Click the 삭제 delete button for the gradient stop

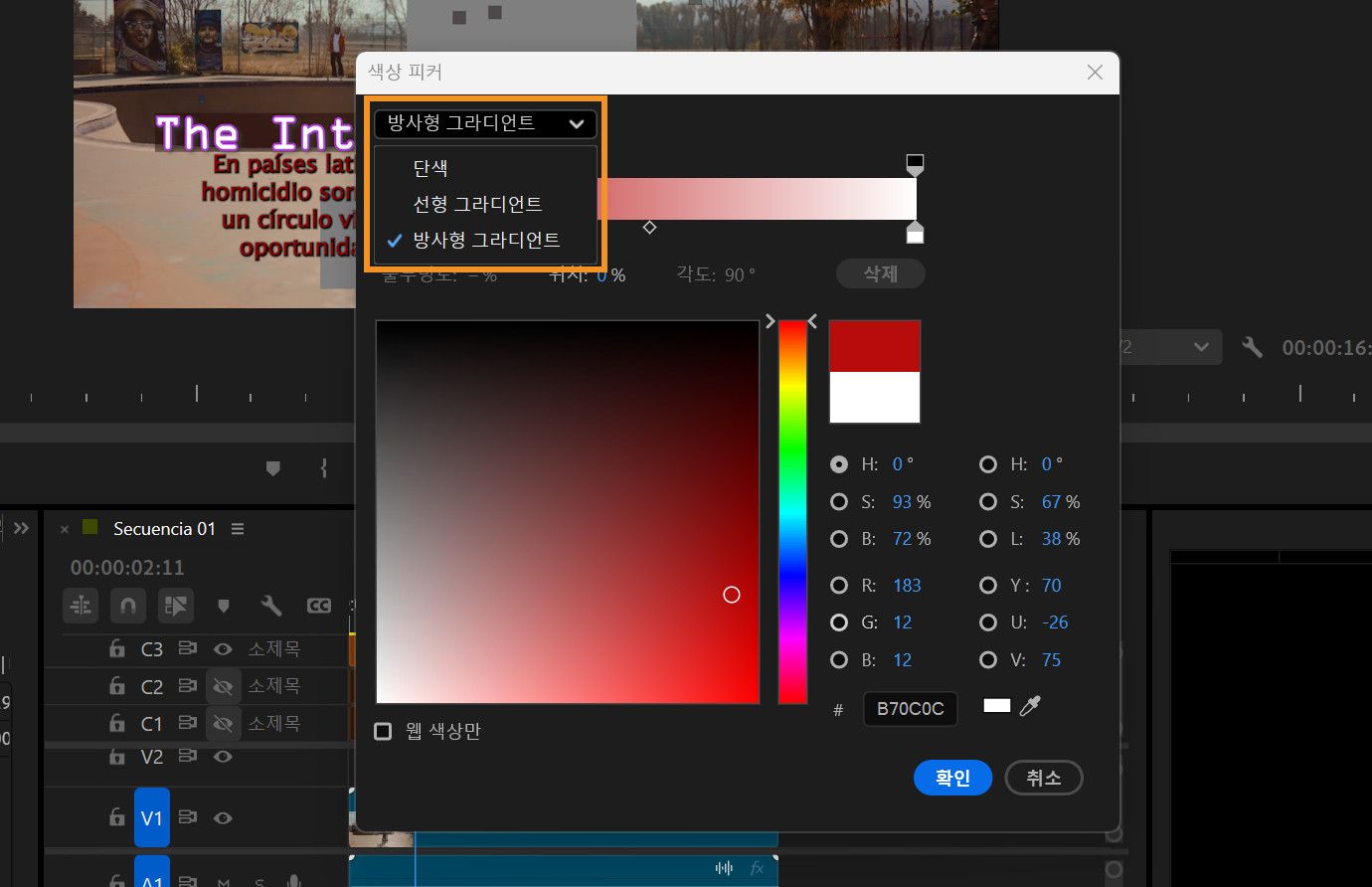880,273
